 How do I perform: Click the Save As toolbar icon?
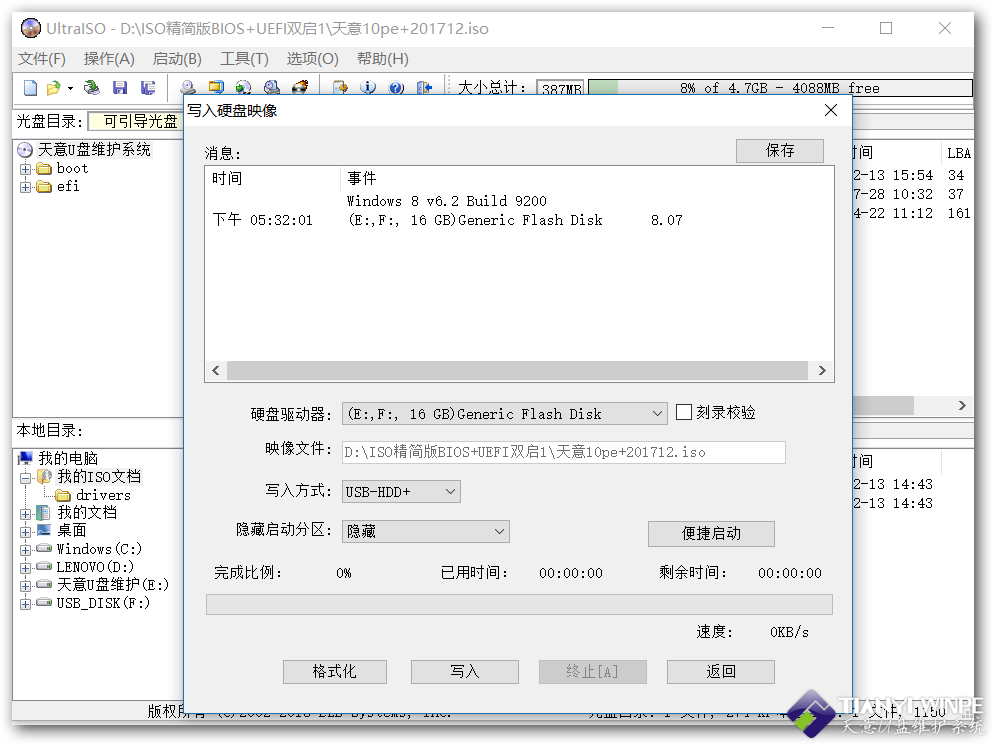pyautogui.click(x=148, y=87)
